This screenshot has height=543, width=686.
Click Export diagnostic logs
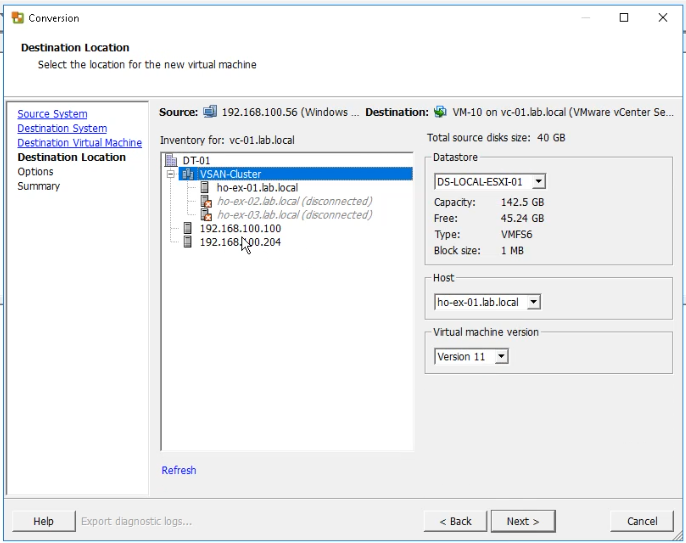tap(136, 521)
